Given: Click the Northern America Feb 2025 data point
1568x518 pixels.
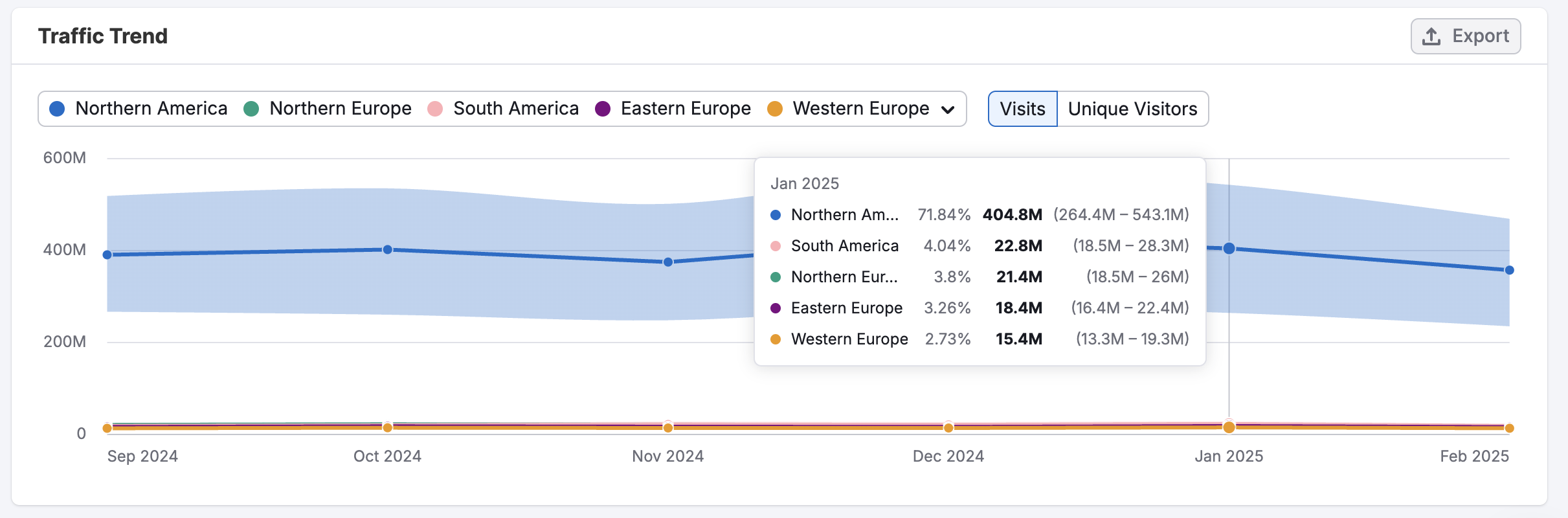Looking at the screenshot, I should click(1509, 270).
